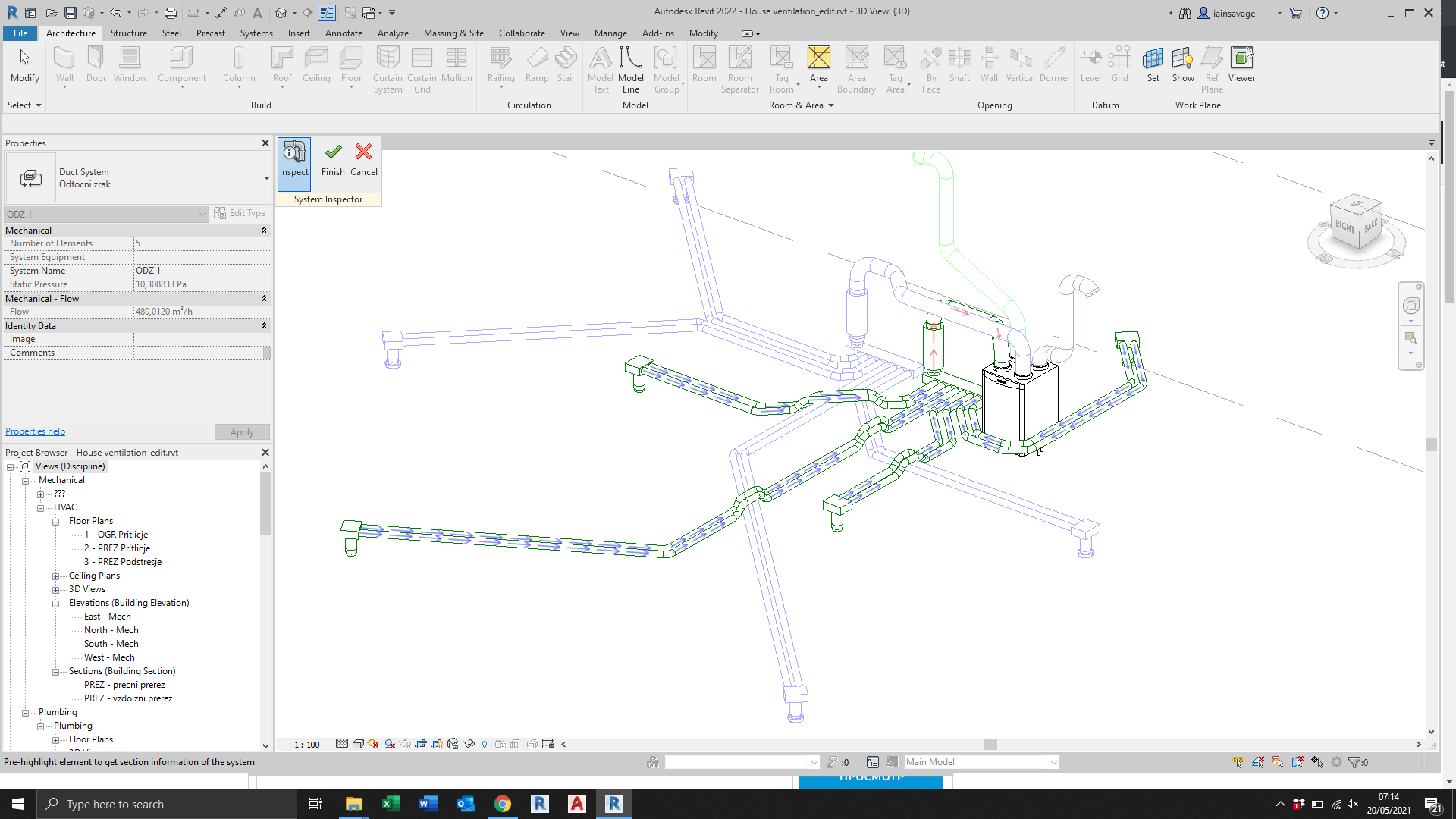Collapse the Mechanical properties group
1456x819 pixels.
click(264, 230)
